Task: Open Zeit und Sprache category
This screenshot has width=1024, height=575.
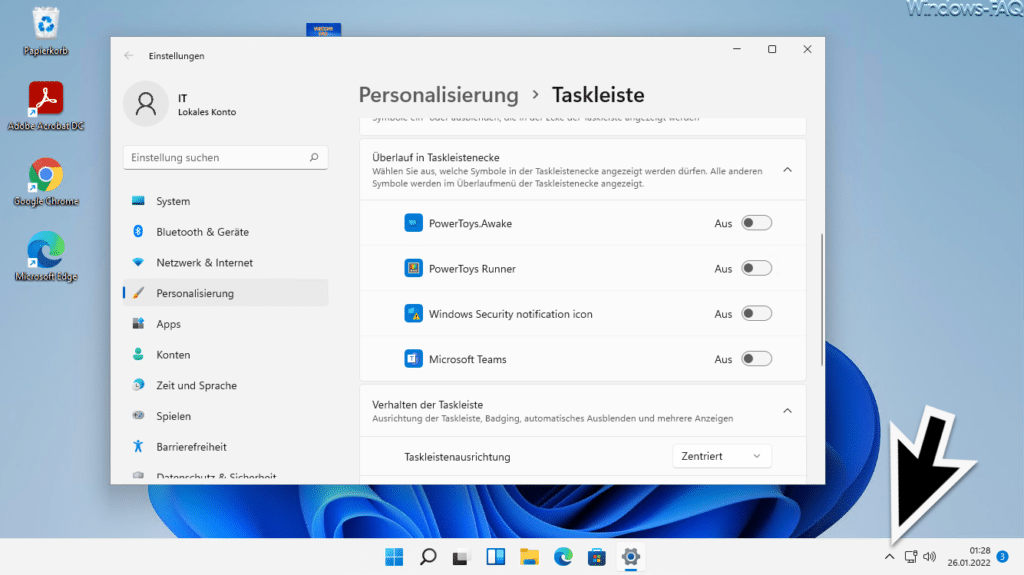Action: [225, 386]
